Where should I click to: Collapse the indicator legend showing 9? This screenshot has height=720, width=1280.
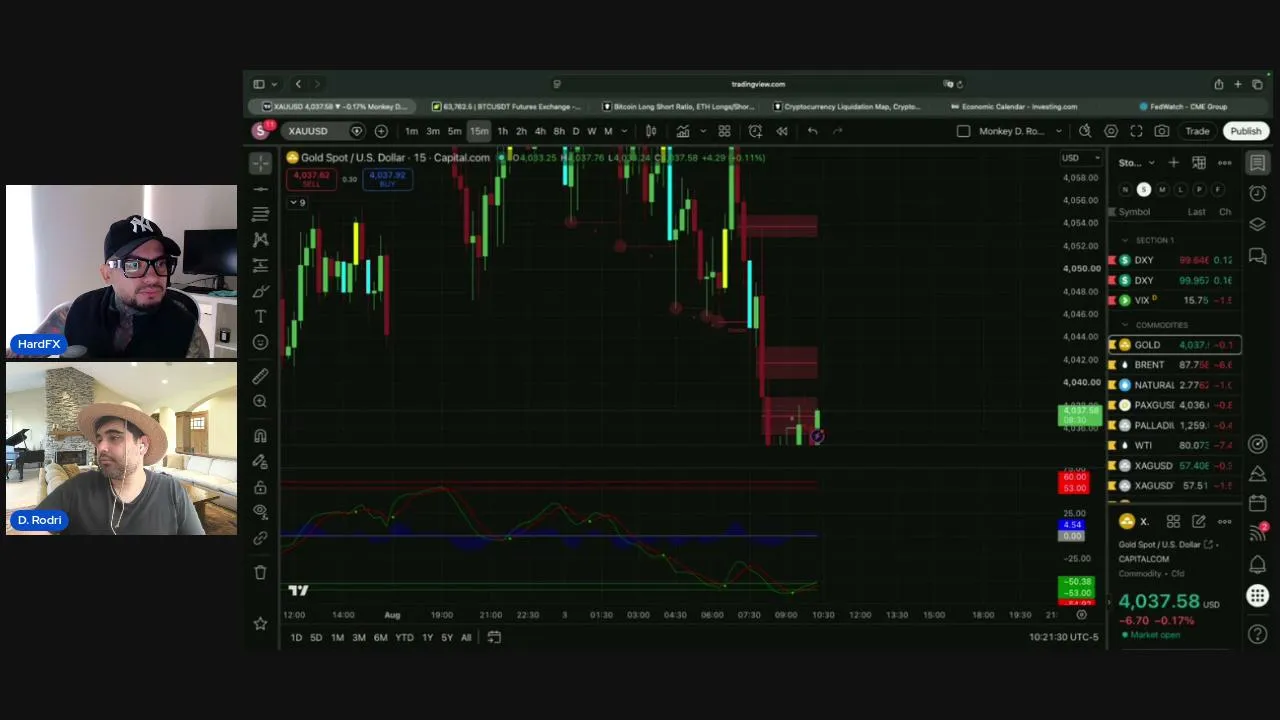point(297,203)
